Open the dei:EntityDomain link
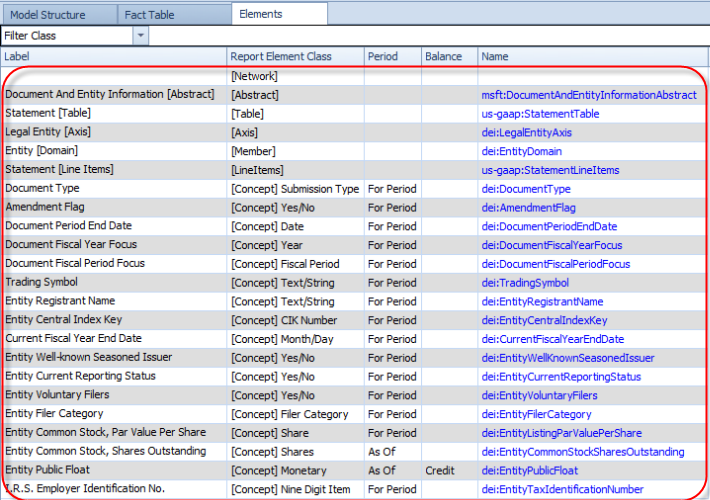Viewport: 710px width, 500px height. click(x=522, y=152)
